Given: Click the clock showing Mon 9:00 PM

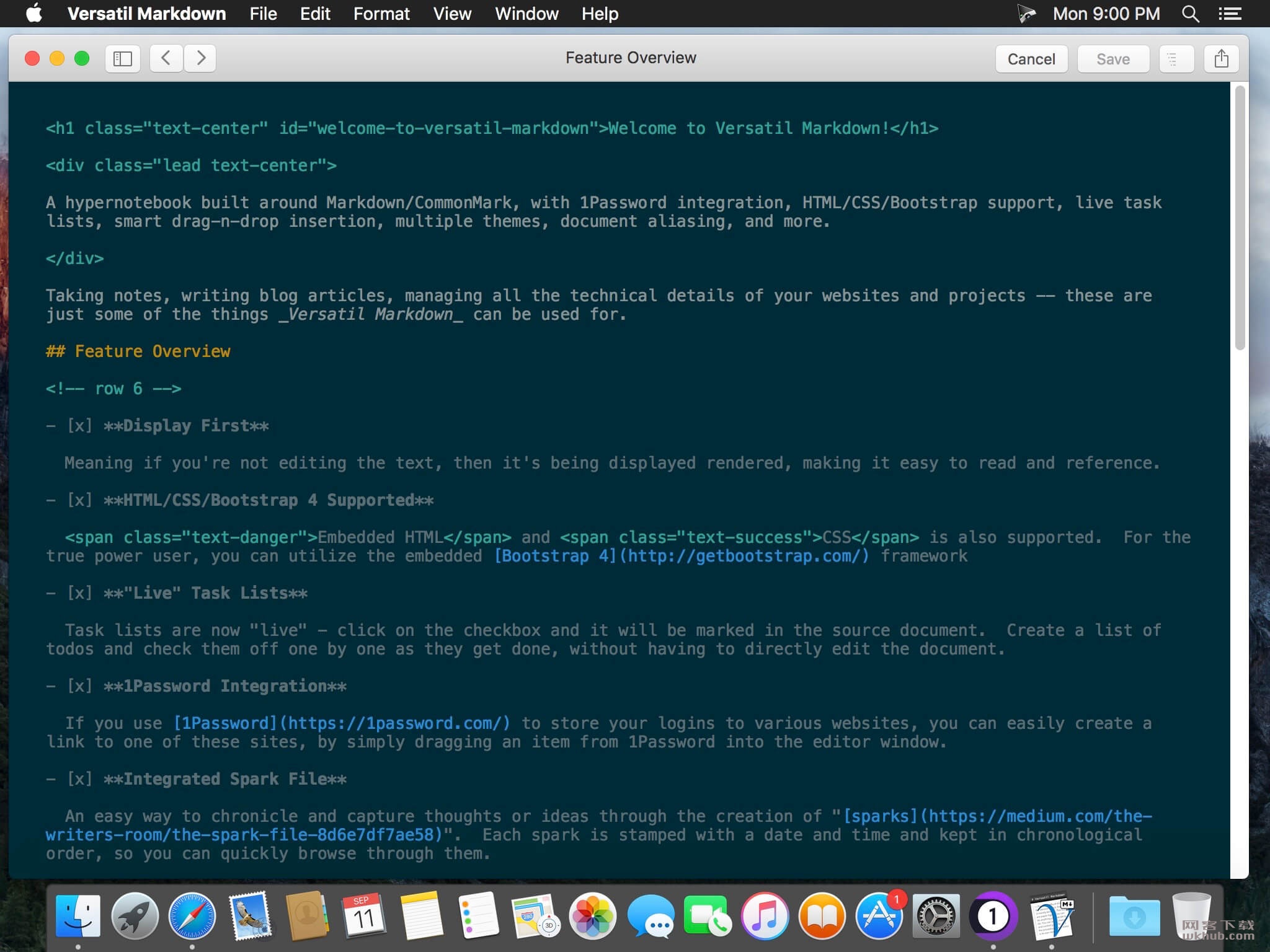Looking at the screenshot, I should [x=1106, y=14].
